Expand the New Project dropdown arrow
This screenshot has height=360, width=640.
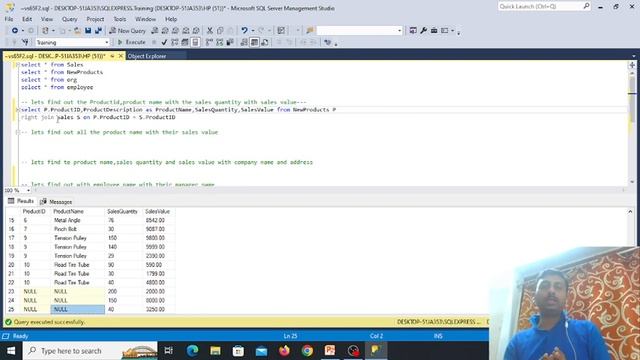coord(54,31)
